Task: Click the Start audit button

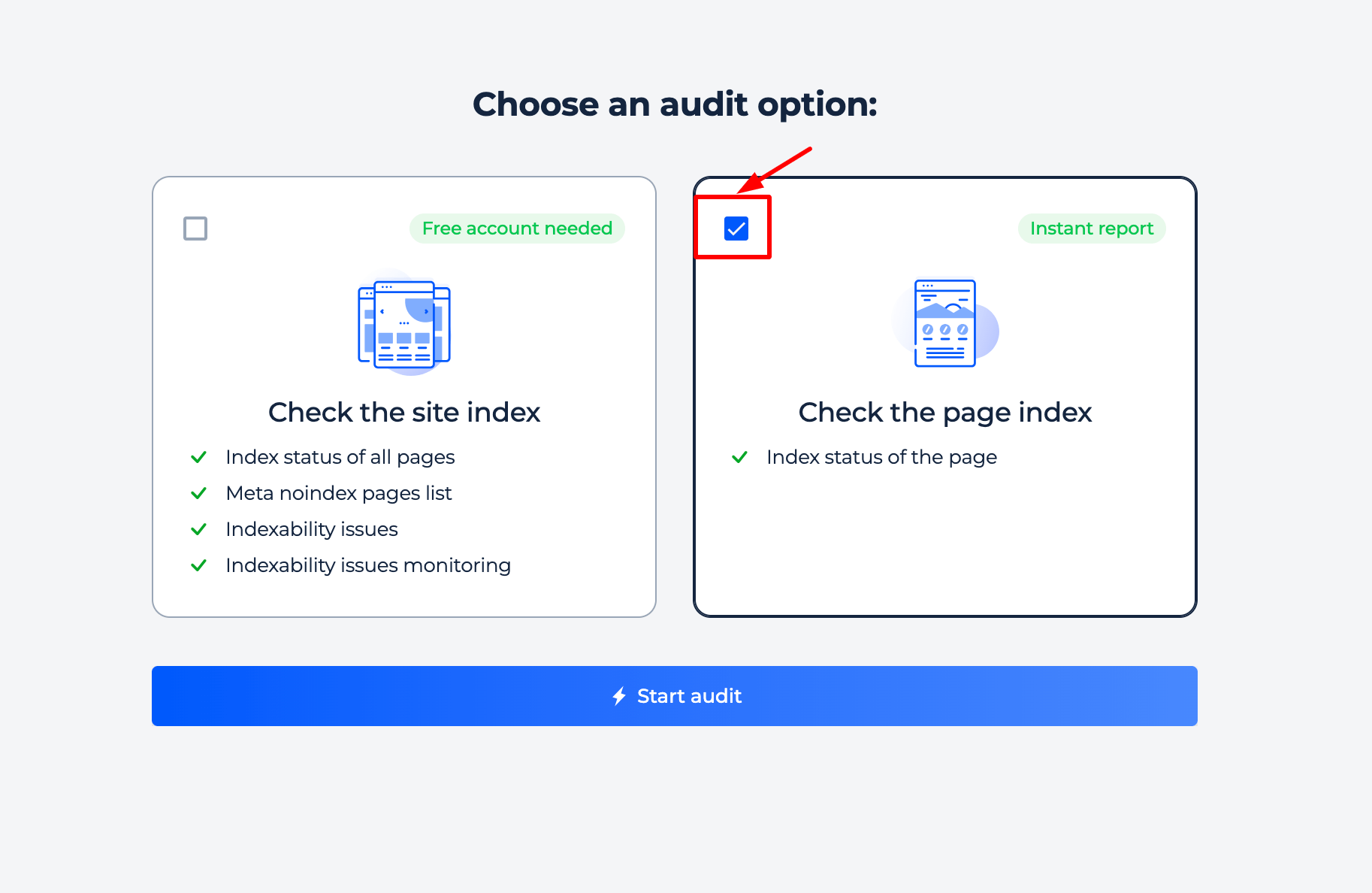Action: pos(675,696)
